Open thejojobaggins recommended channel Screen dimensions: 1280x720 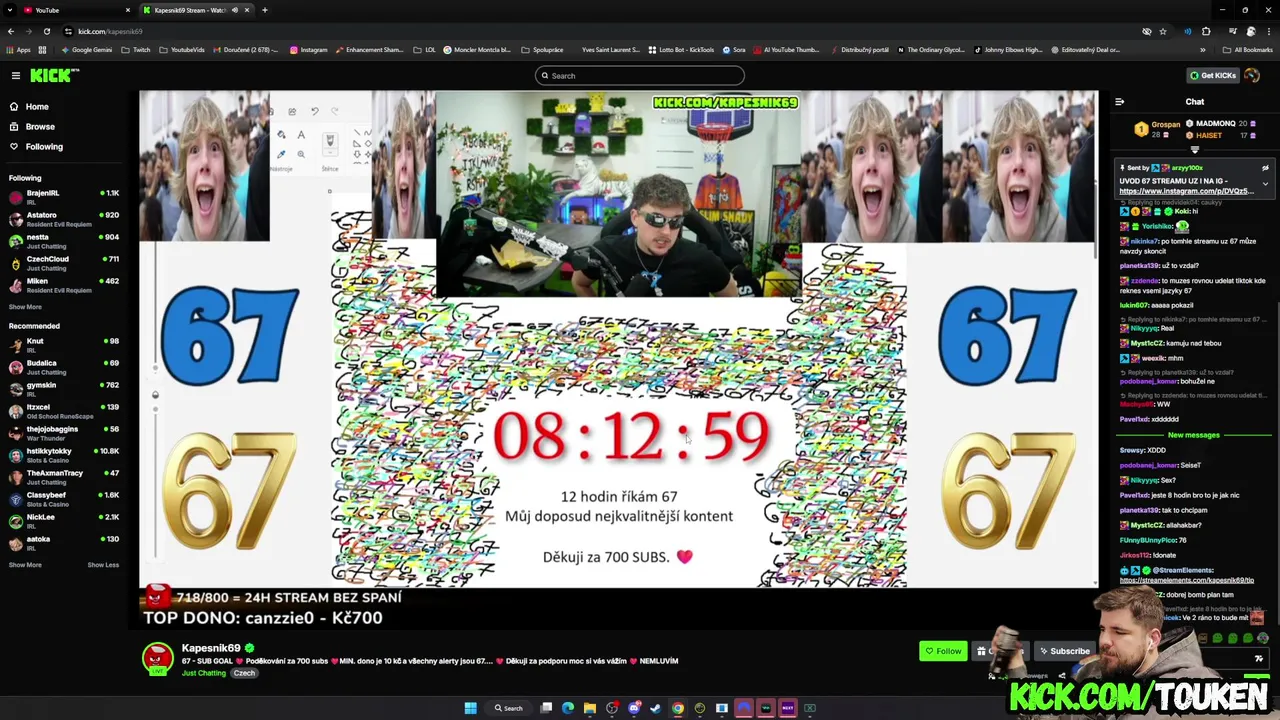(x=64, y=433)
